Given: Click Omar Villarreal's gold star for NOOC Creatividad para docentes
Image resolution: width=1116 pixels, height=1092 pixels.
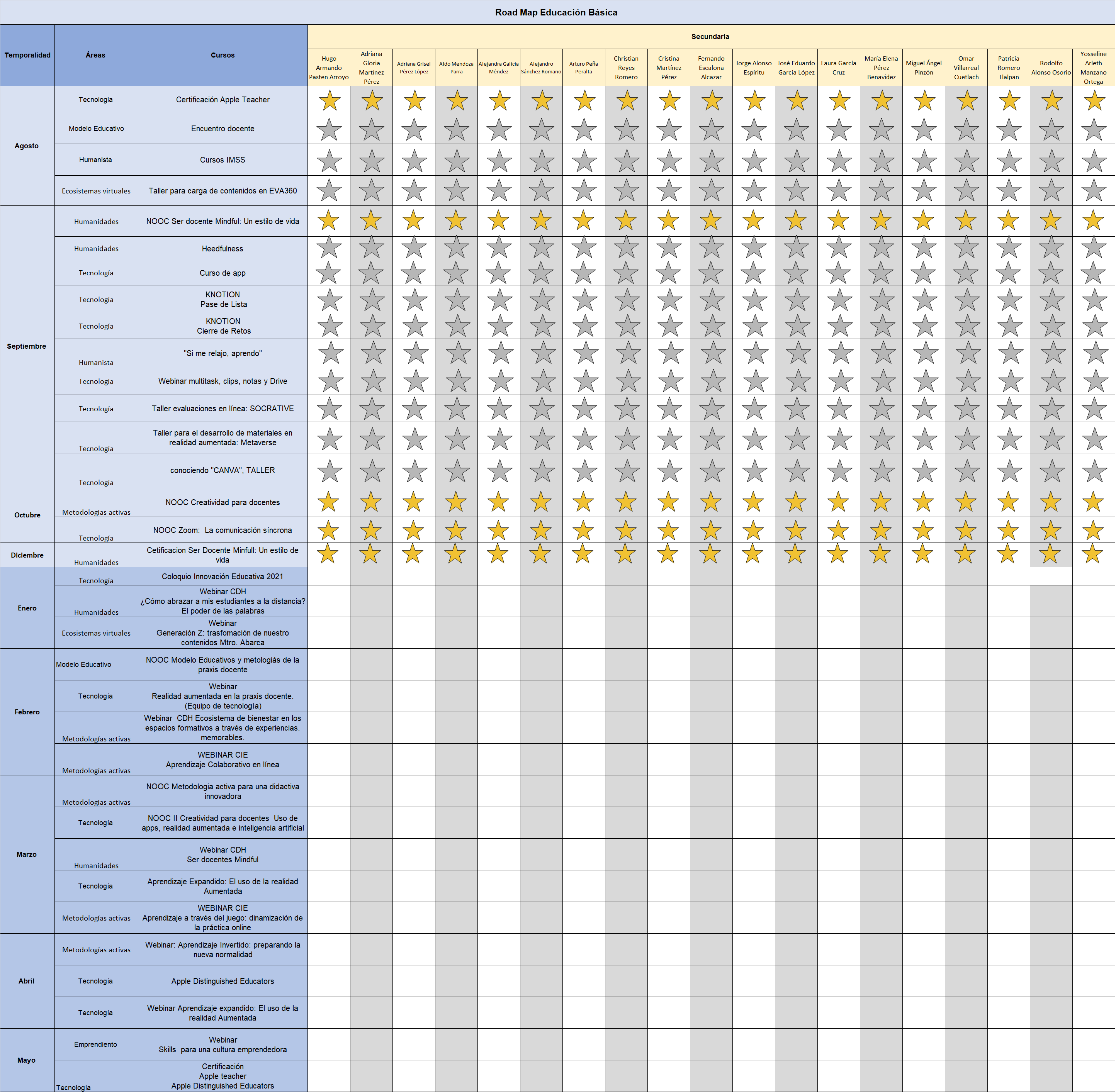Looking at the screenshot, I should (x=966, y=502).
